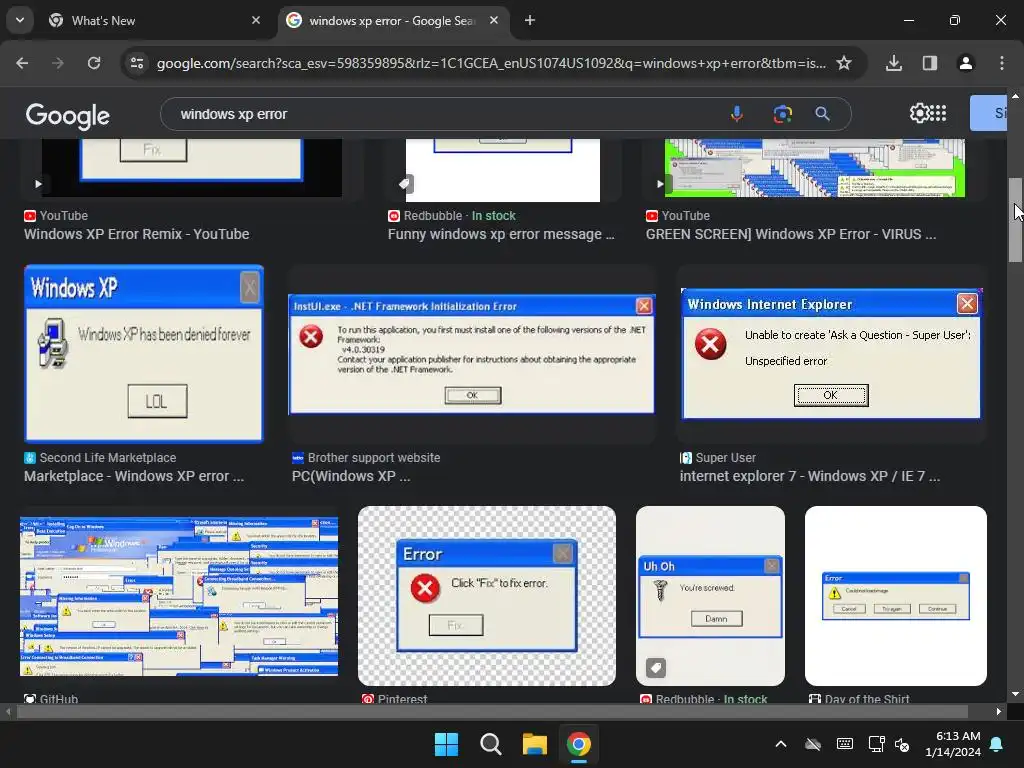
Task: Open the Windows Start menu
Action: click(447, 744)
